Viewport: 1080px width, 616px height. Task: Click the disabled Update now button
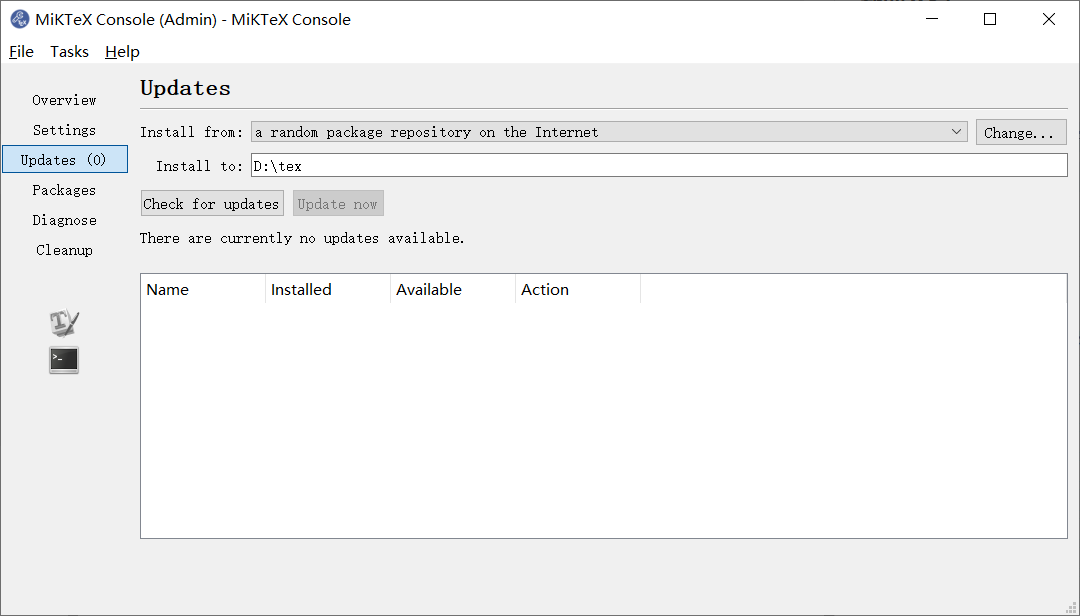point(338,203)
